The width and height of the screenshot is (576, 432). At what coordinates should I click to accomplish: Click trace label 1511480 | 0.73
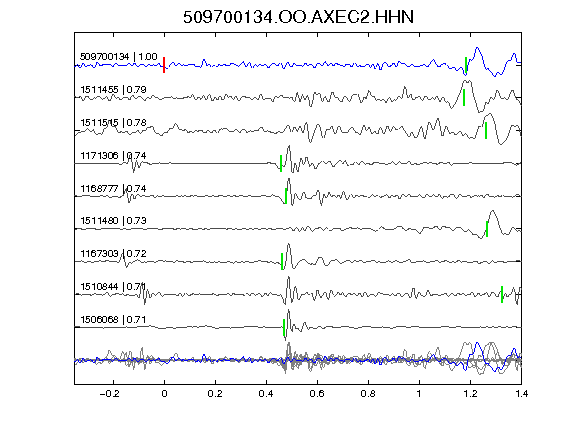click(x=114, y=220)
